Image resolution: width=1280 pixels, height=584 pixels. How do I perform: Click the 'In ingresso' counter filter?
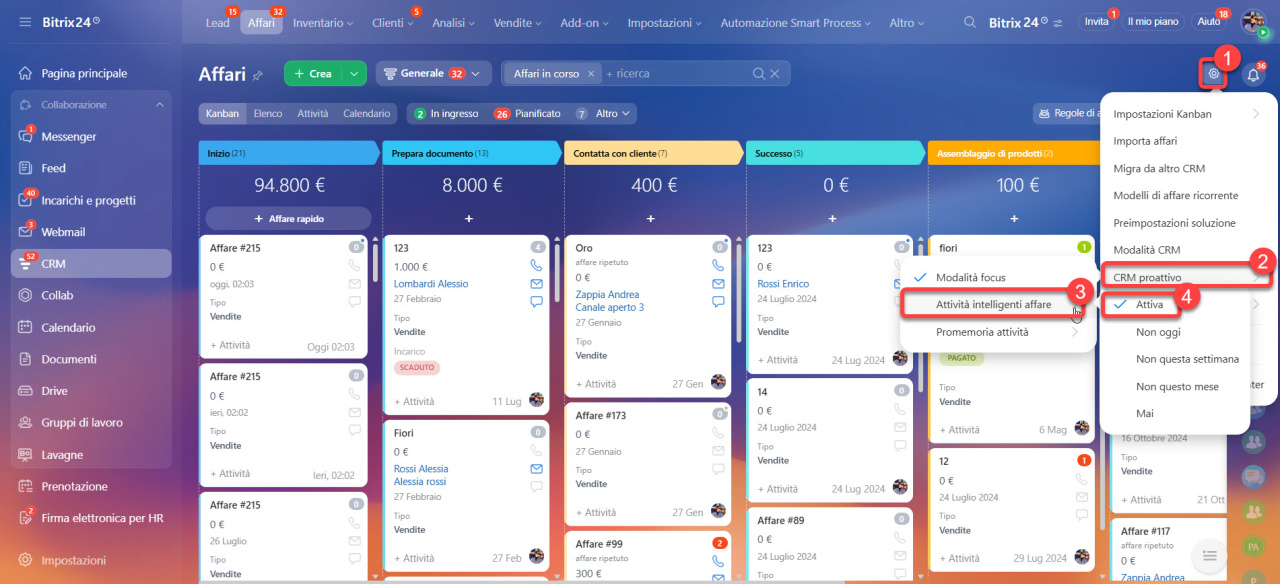point(446,114)
